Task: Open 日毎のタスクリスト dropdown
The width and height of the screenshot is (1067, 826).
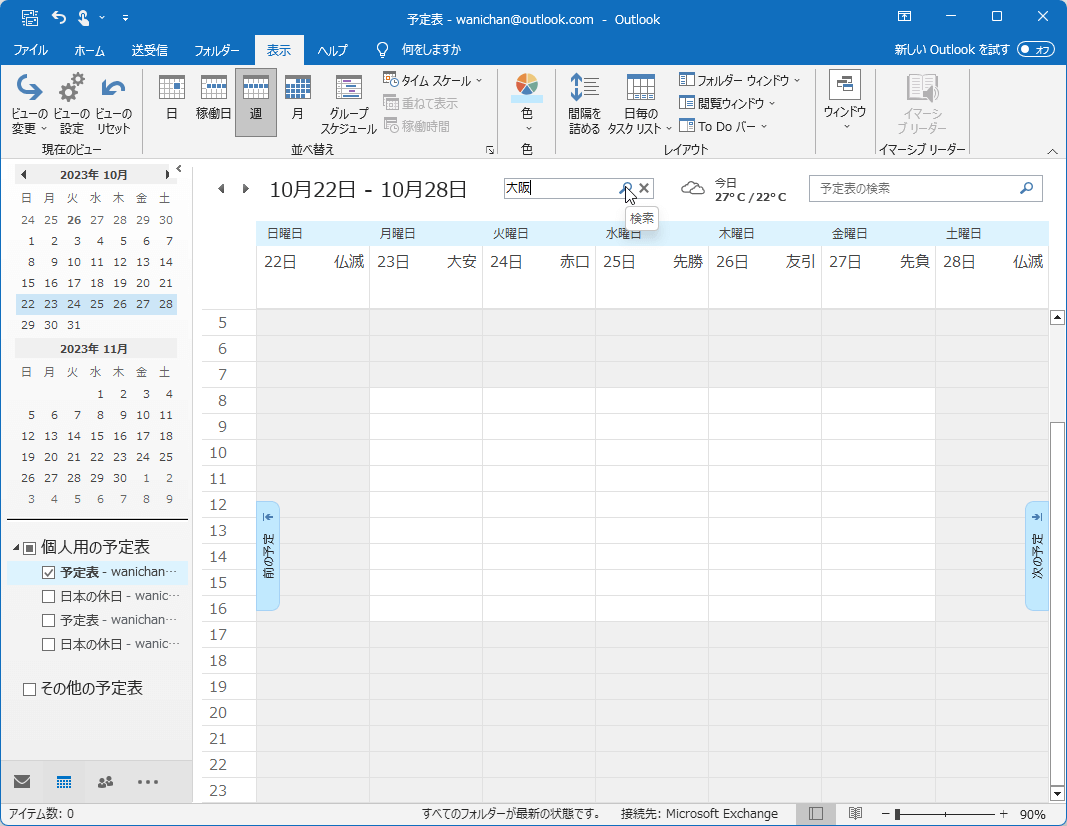Action: click(640, 103)
